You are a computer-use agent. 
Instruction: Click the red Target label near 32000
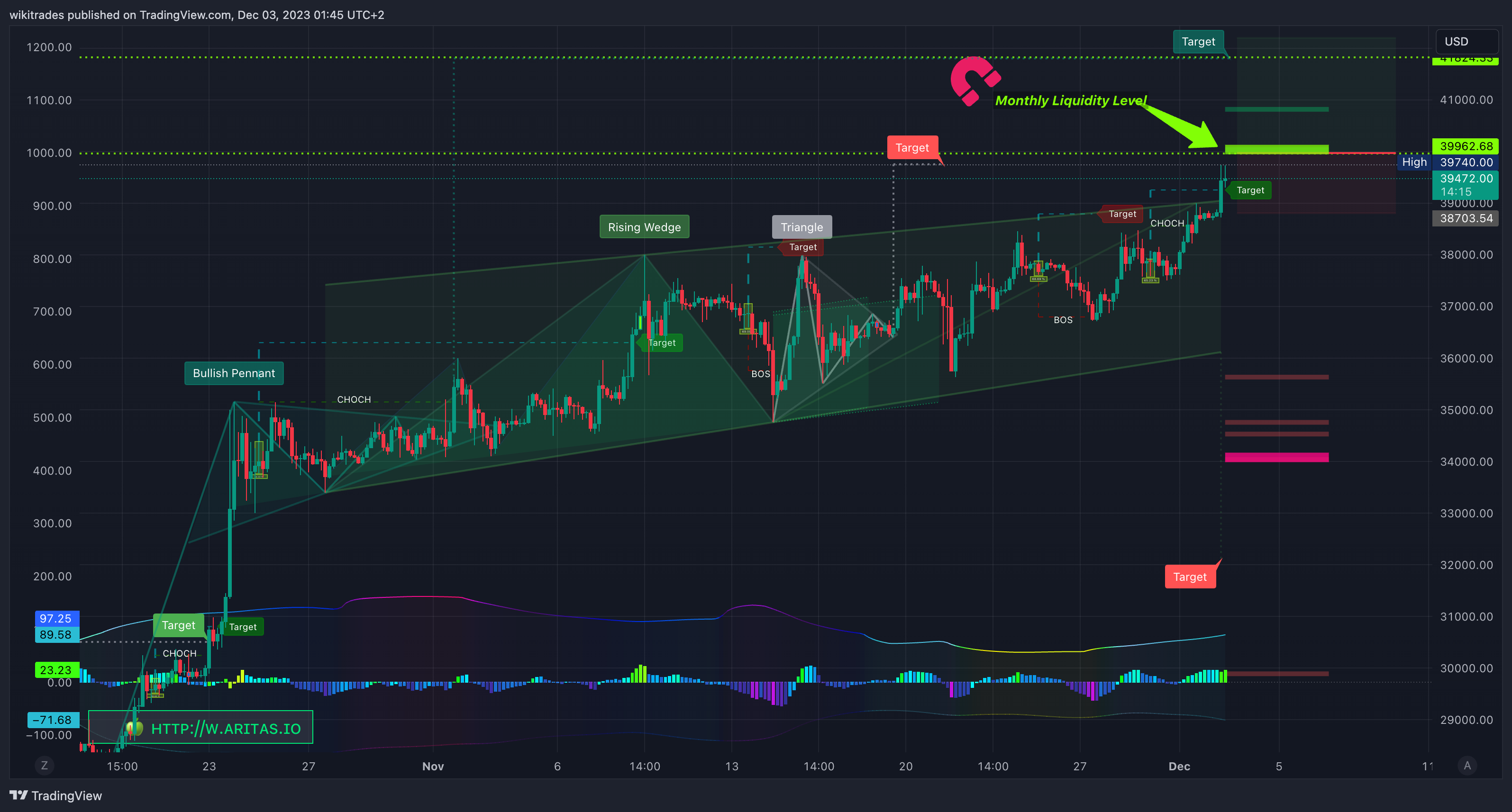(x=1190, y=577)
